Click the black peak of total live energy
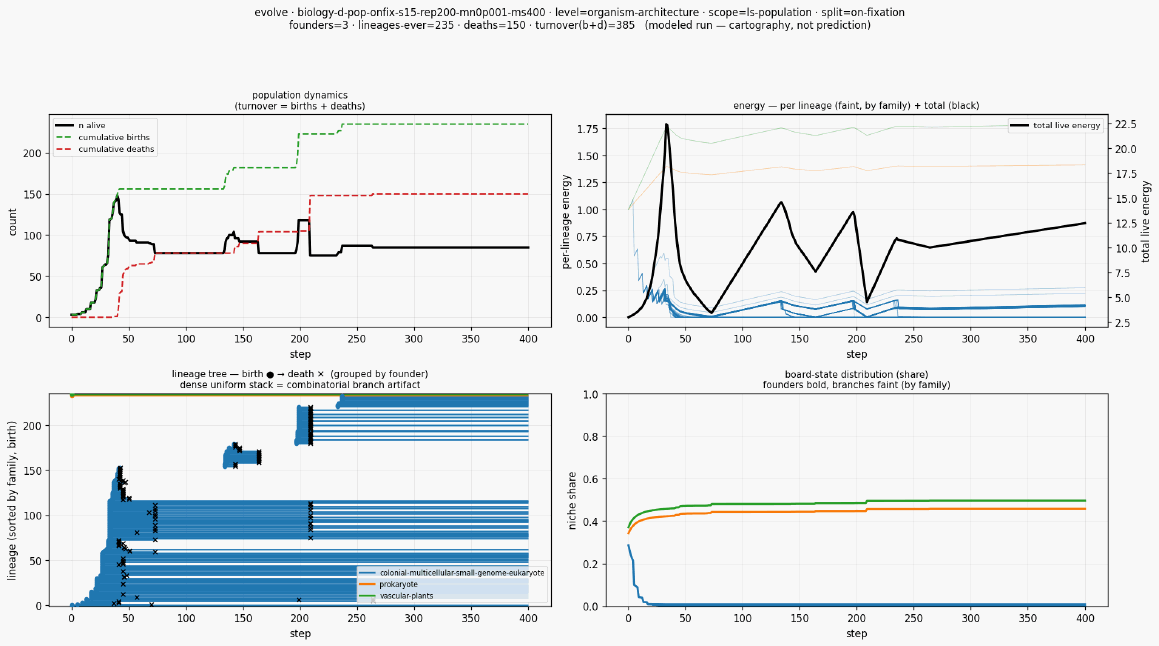This screenshot has height=646, width=1159. 667,125
